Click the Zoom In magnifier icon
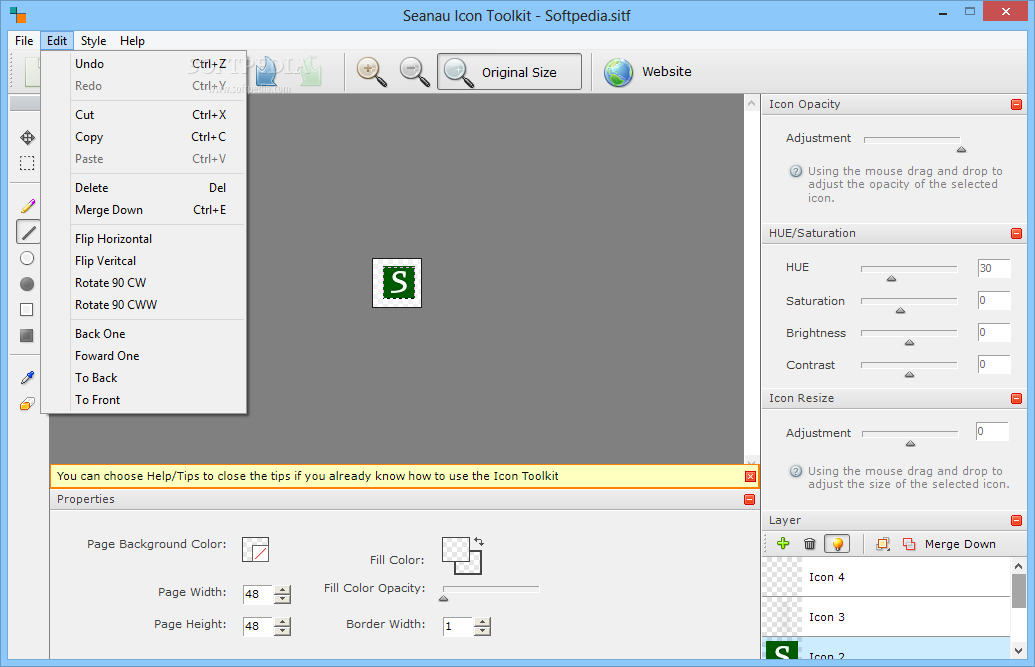1035x667 pixels. tap(372, 71)
